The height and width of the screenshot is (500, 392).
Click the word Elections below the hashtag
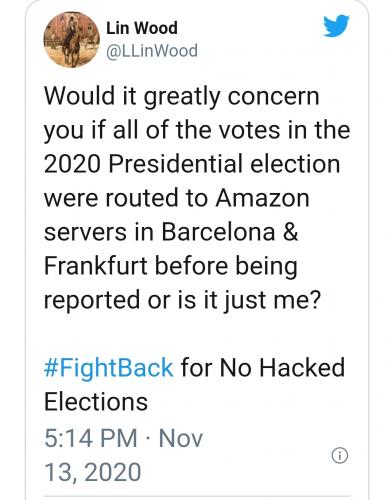pos(96,402)
